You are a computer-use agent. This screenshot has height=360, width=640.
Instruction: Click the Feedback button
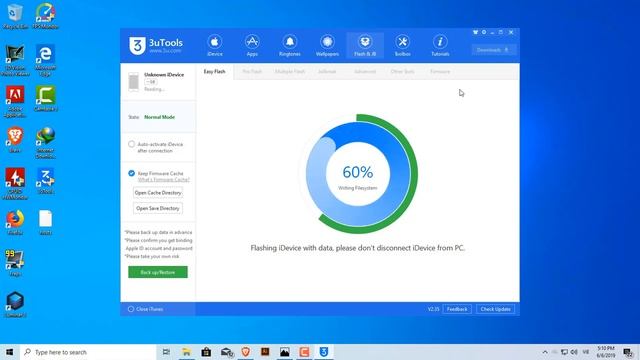[x=457, y=309]
